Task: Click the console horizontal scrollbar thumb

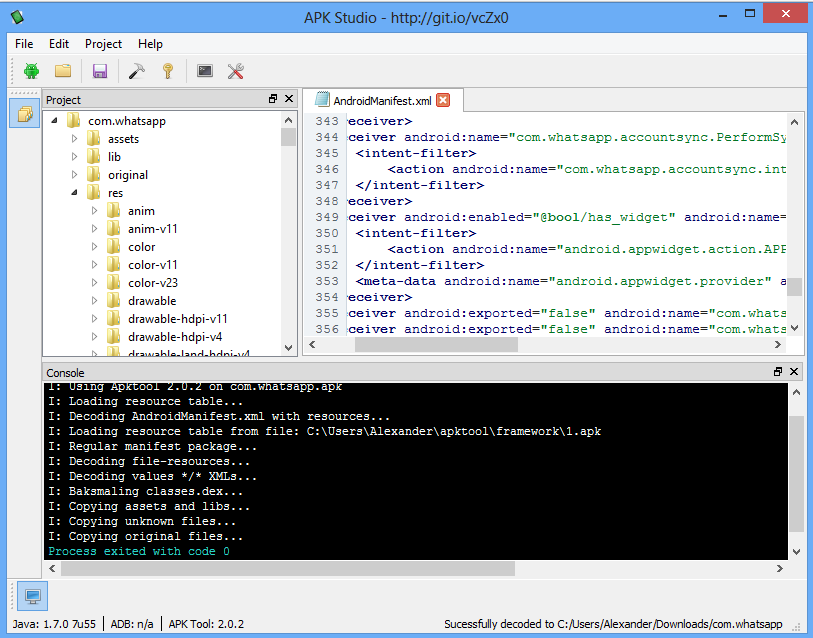Action: coord(288,568)
